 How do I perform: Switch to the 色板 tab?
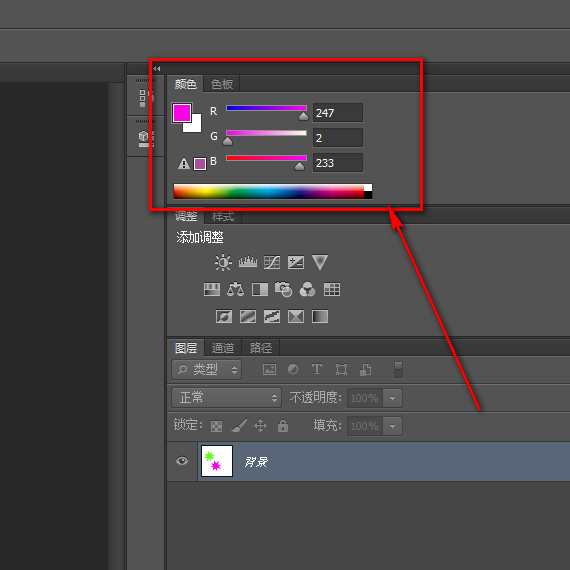(222, 84)
